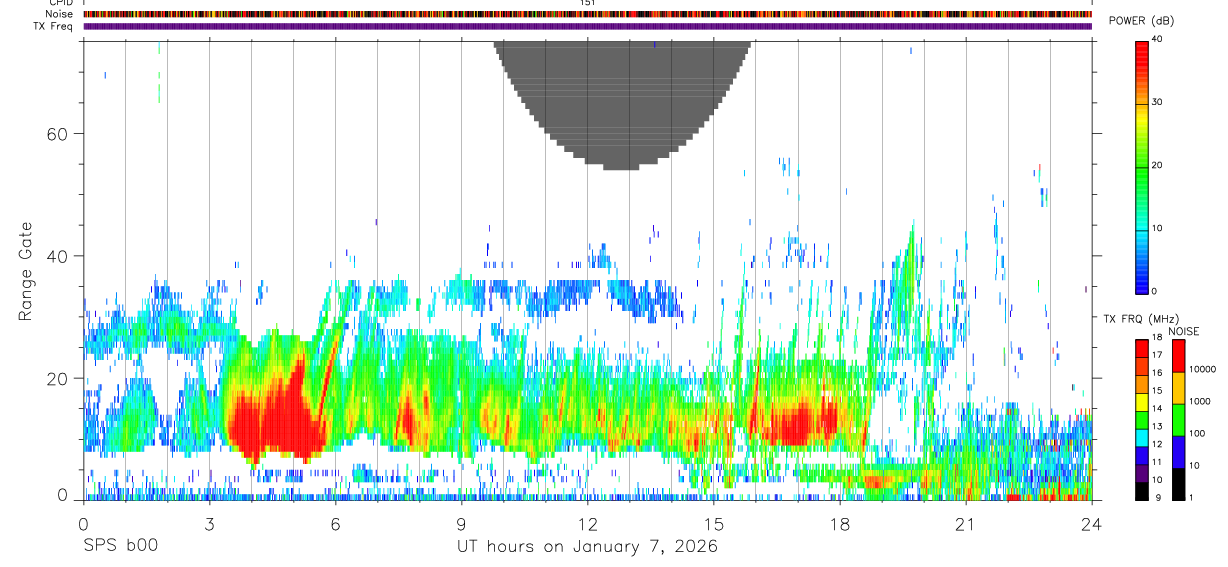The width and height of the screenshot is (1228, 567).
Task: Click the 0 tick on UT hours axis
Action: pos(82,523)
